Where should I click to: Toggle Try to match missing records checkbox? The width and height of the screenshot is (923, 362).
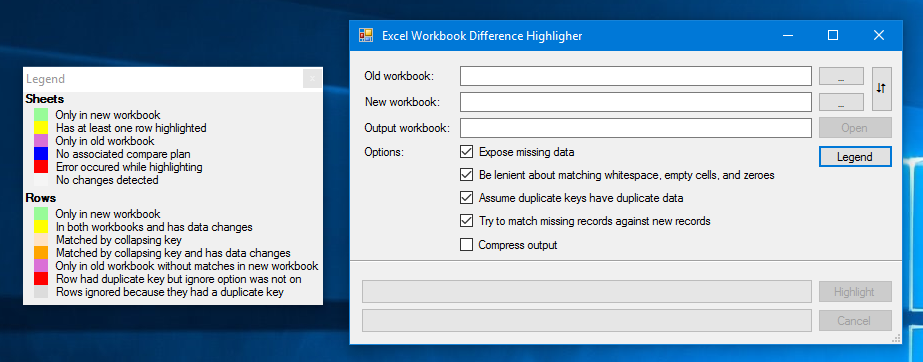pos(466,221)
